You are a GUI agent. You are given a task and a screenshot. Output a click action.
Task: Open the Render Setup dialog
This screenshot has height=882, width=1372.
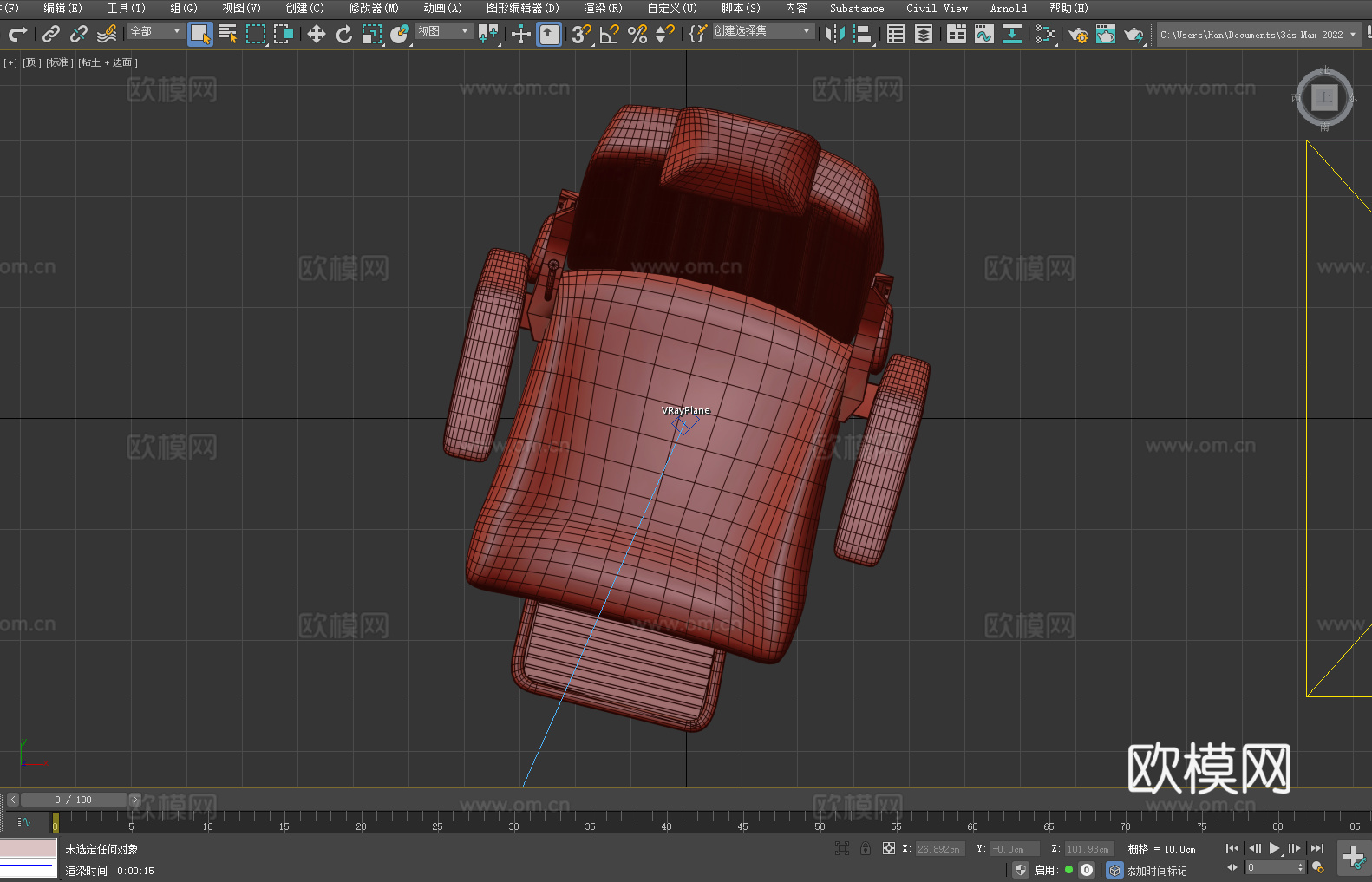click(1078, 34)
